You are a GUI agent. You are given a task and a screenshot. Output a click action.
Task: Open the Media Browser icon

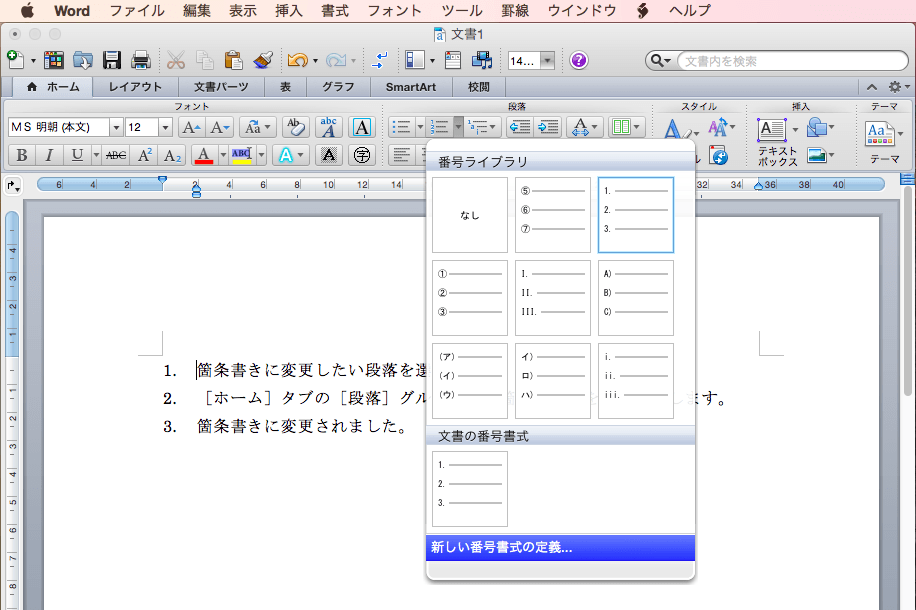[x=482, y=60]
